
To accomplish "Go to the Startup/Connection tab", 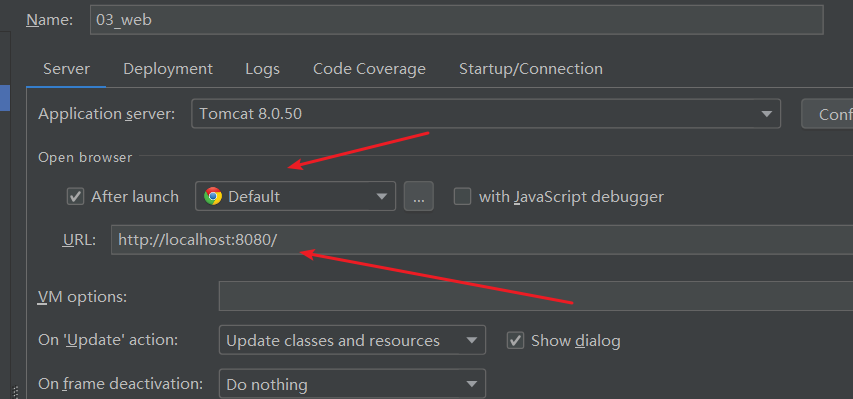I will [531, 69].
